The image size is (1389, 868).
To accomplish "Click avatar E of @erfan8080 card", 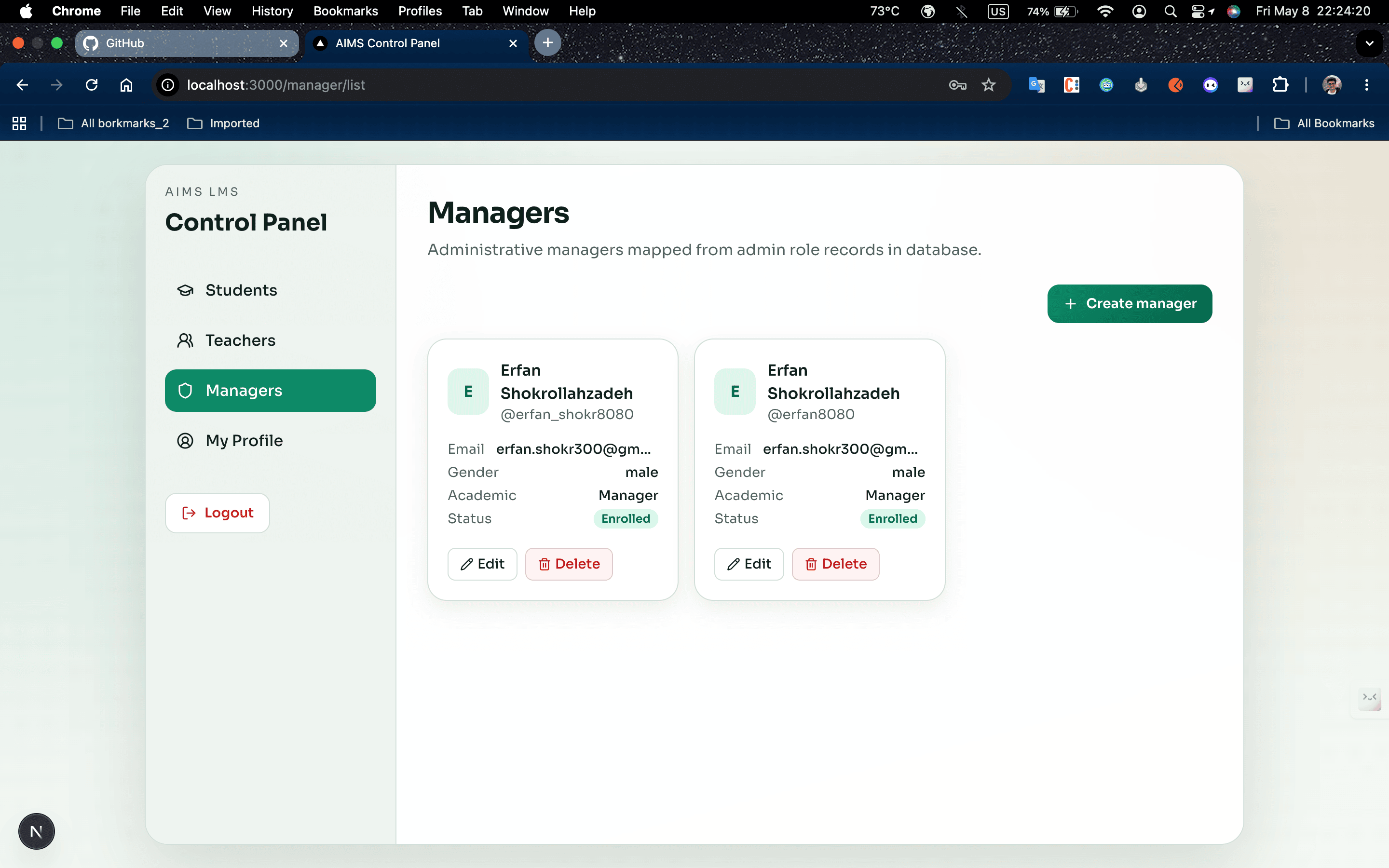I will (x=735, y=392).
